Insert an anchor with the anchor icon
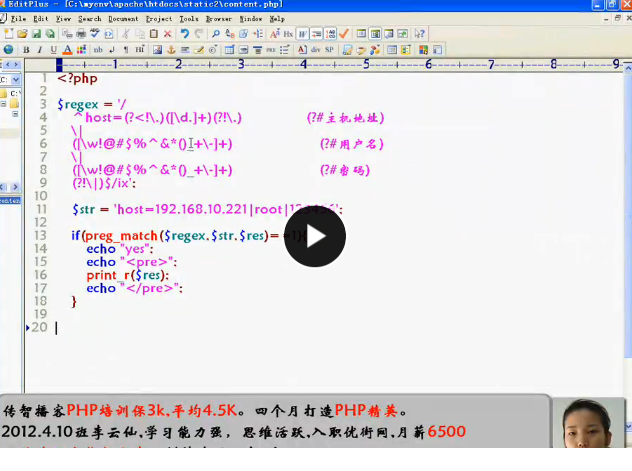 (171, 50)
